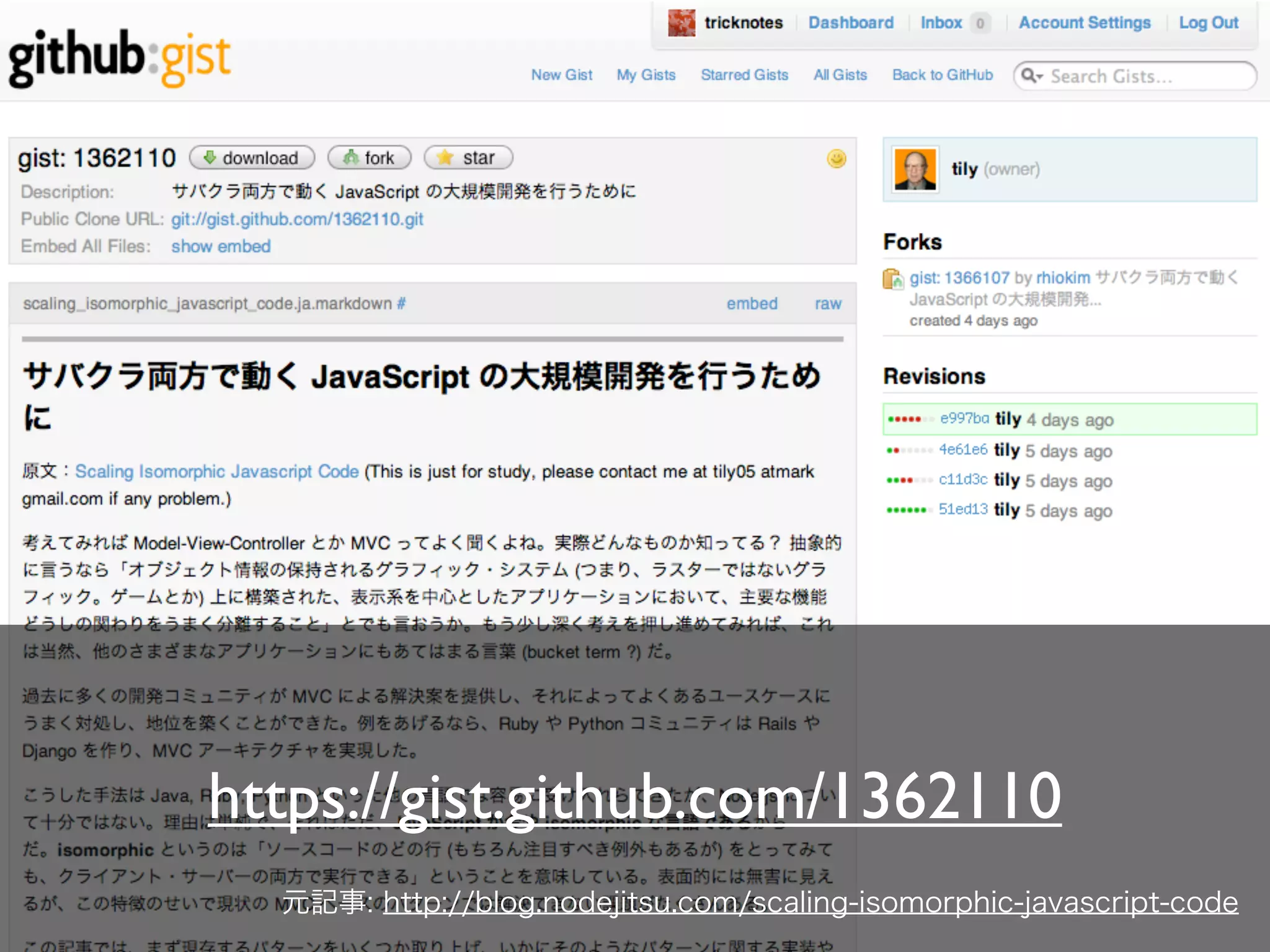Viewport: 1270px width, 952px height.
Task: Open https://gist.github.com/1362110 overlay link
Action: pyautogui.click(x=635, y=797)
